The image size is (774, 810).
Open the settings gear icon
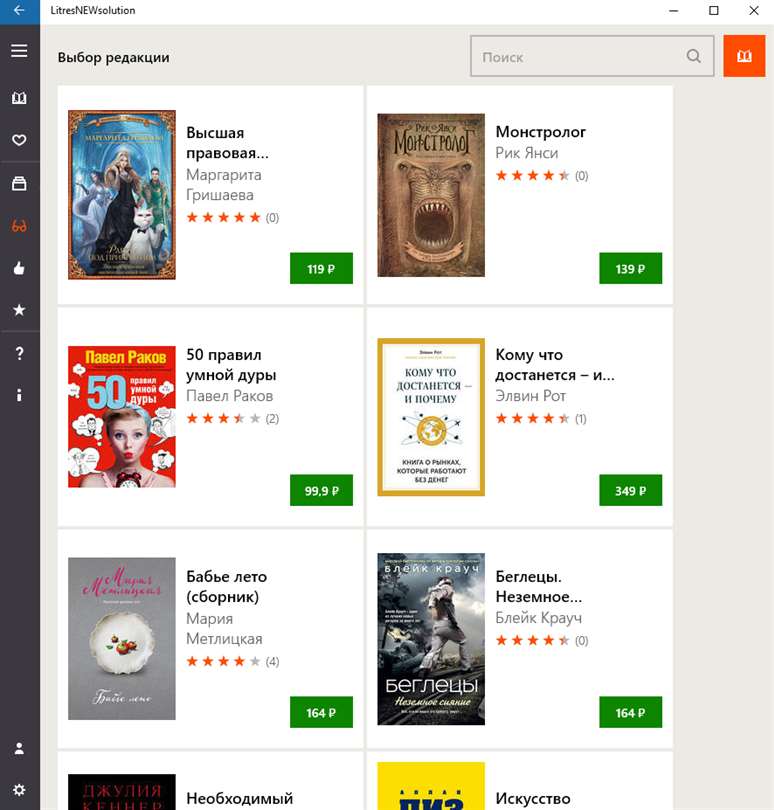coord(19,790)
